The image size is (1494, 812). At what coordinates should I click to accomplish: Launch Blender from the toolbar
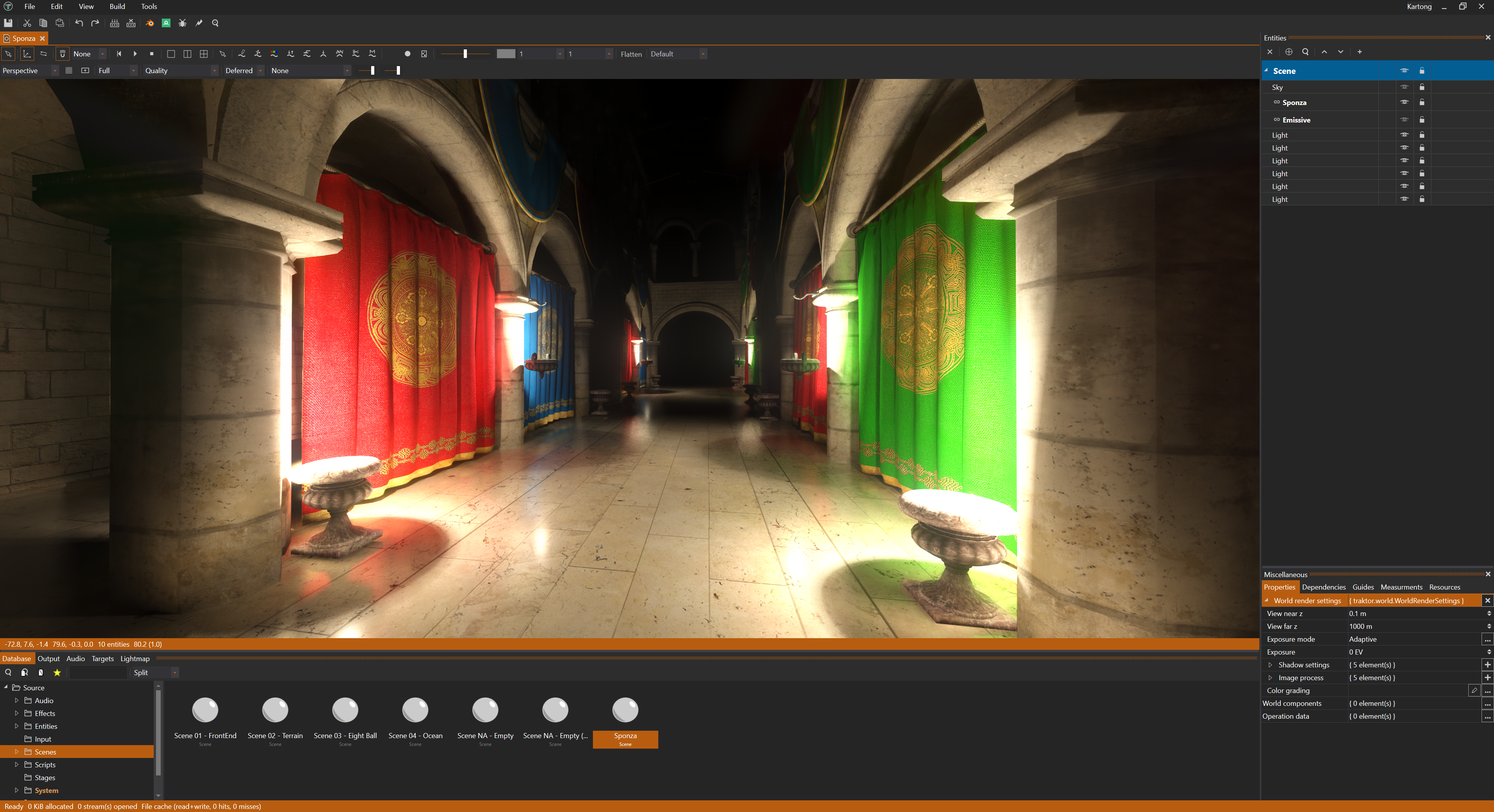pos(150,23)
